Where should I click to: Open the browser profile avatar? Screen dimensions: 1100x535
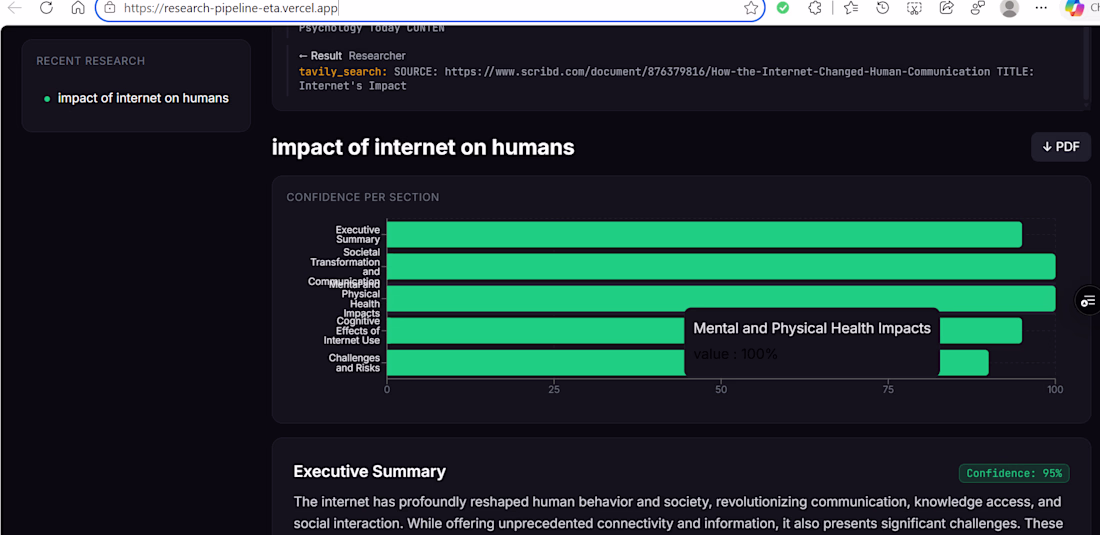pyautogui.click(x=1010, y=8)
